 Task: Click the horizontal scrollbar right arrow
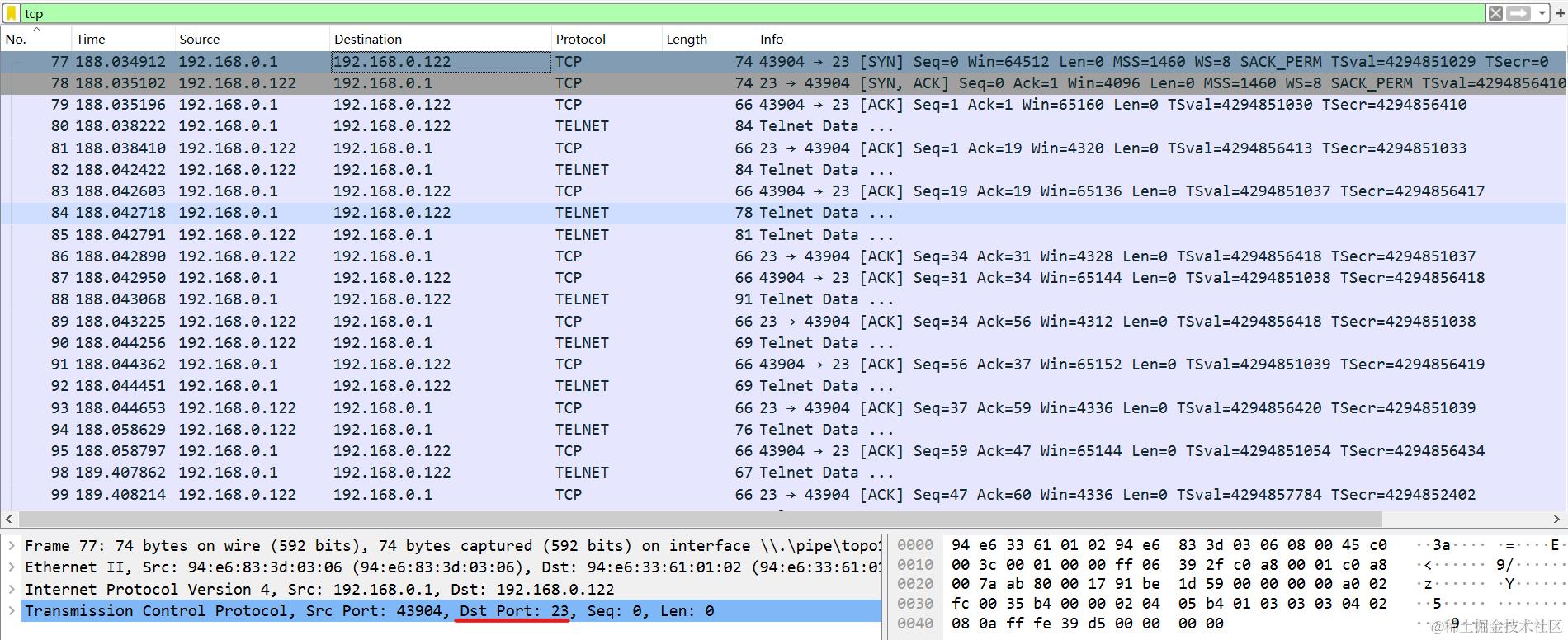pyautogui.click(x=1557, y=520)
